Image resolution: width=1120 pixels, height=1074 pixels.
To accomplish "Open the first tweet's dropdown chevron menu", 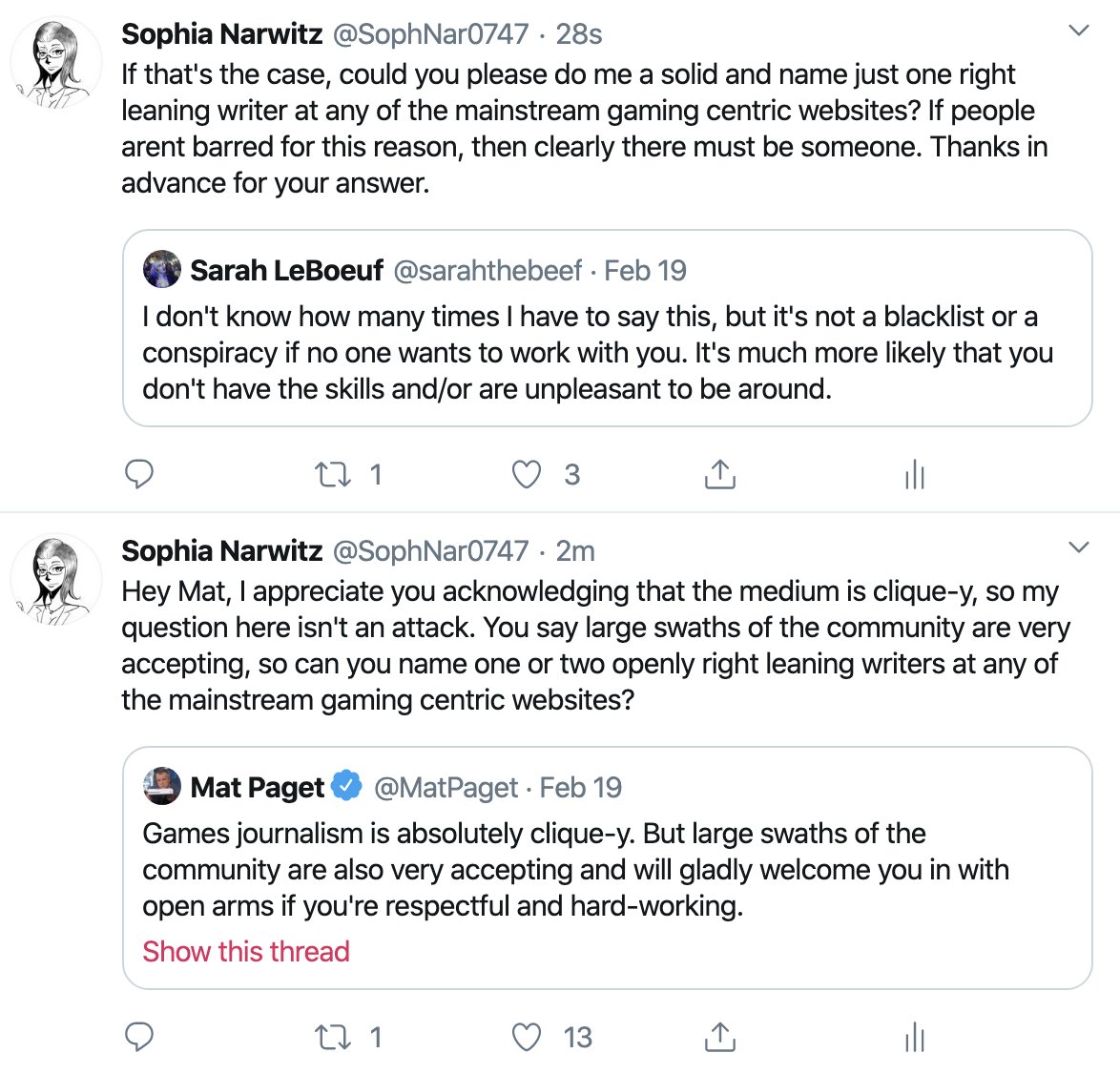I will click(1078, 30).
